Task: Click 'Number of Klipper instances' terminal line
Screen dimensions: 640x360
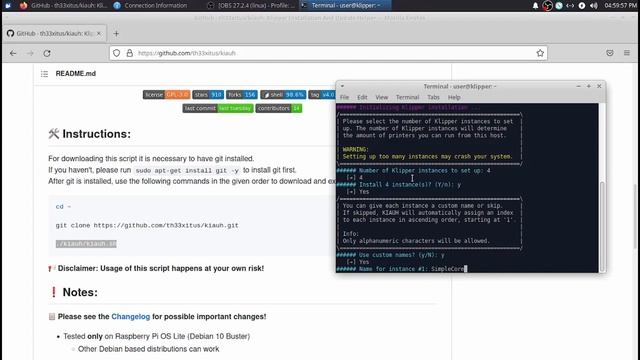Action: (x=413, y=171)
